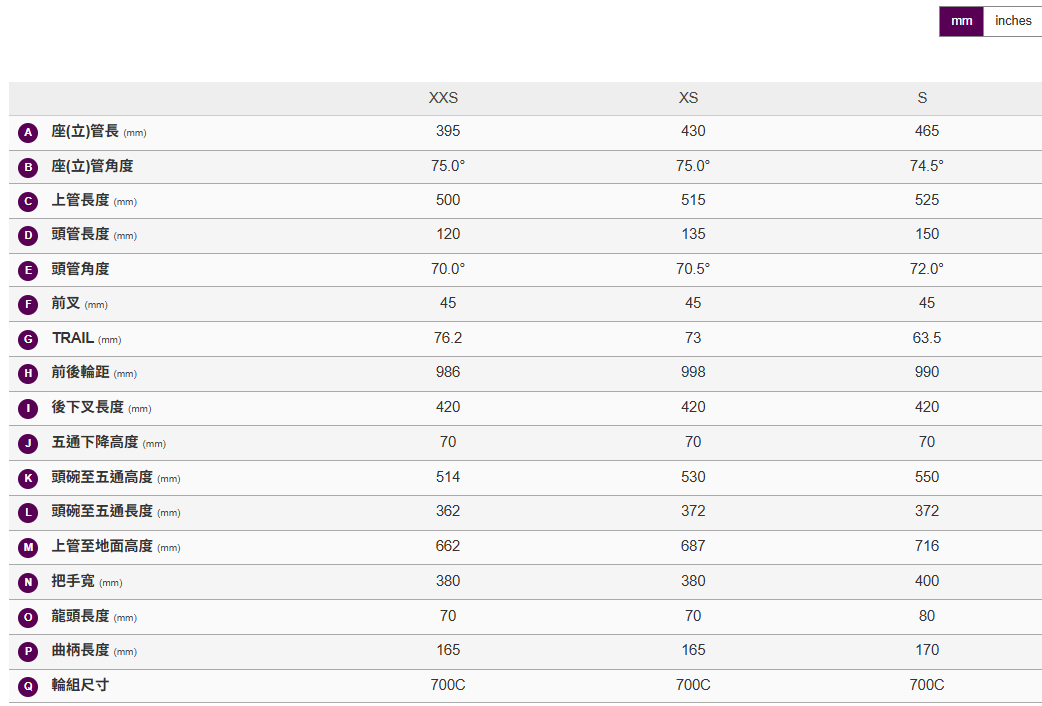Switch units to inches
1042x706 pixels.
click(1012, 21)
